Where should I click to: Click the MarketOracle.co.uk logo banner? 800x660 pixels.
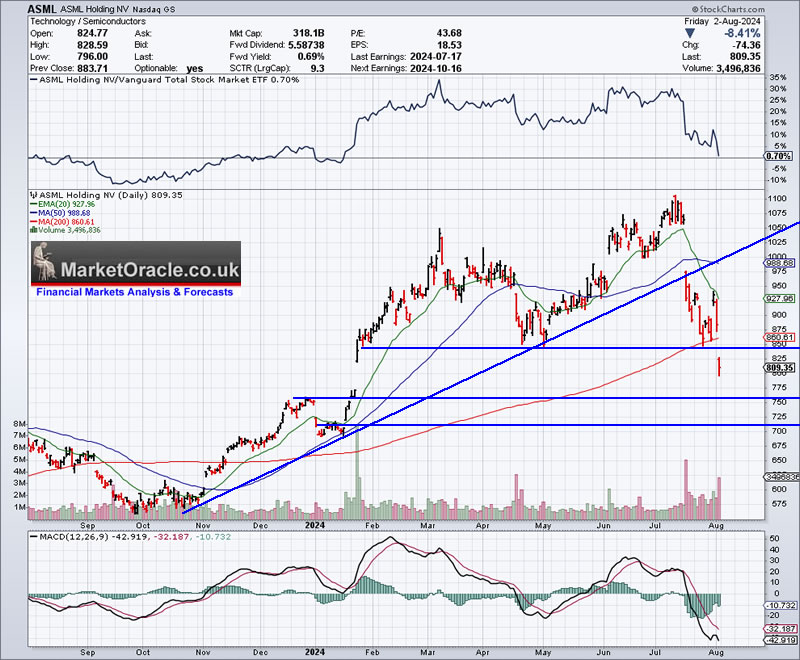point(136,263)
